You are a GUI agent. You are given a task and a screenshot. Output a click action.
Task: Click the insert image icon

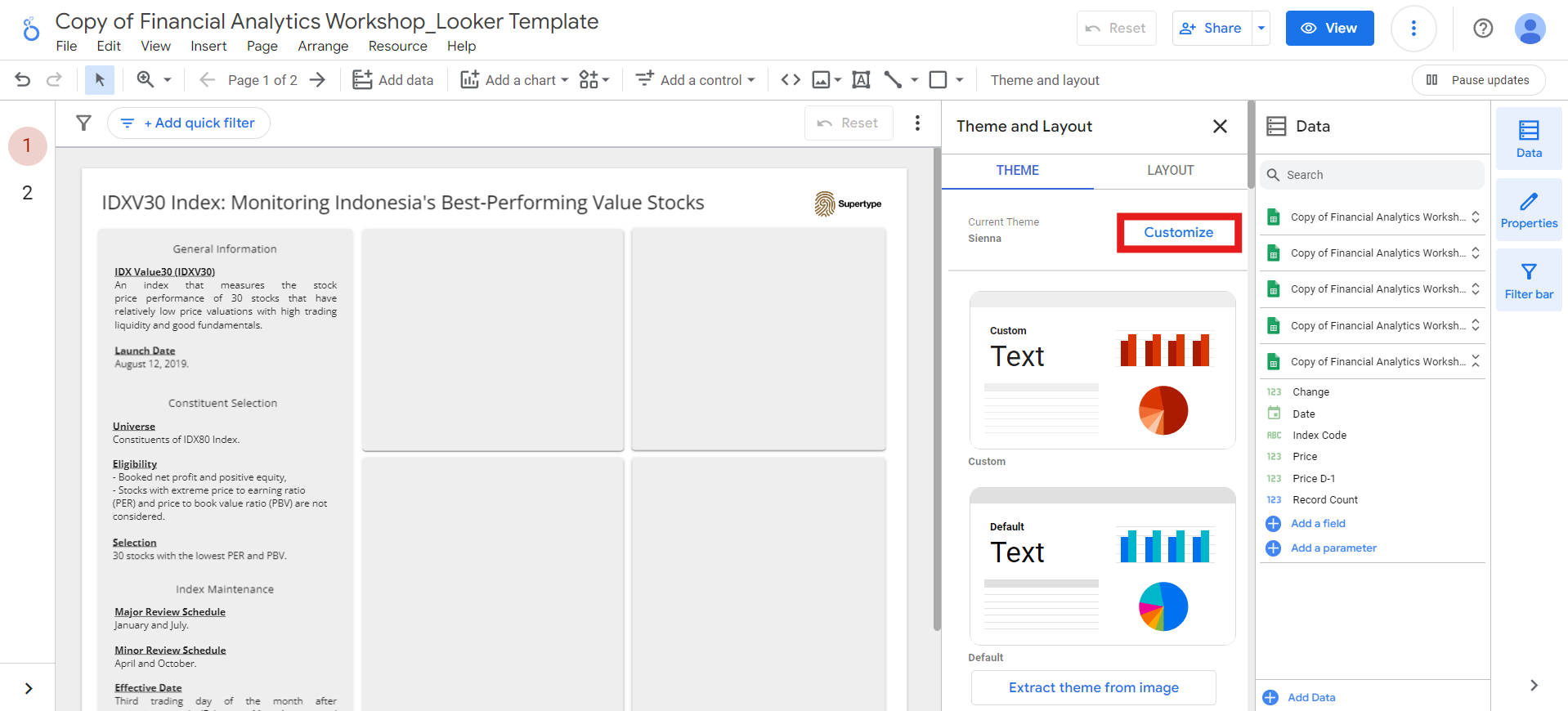[821, 80]
